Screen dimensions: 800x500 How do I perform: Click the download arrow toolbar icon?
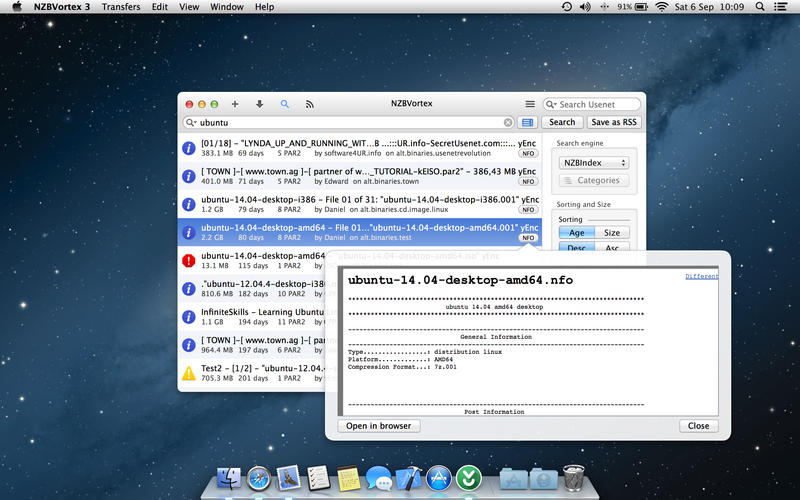point(260,104)
